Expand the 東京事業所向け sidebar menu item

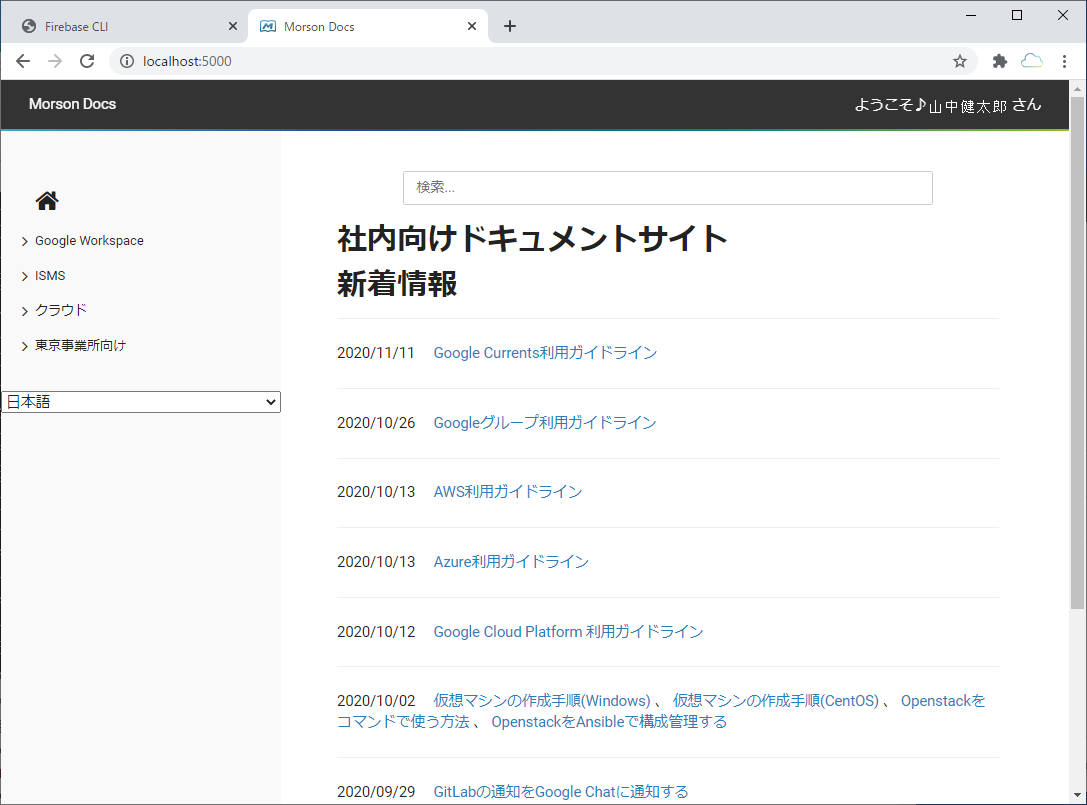[x=80, y=346]
